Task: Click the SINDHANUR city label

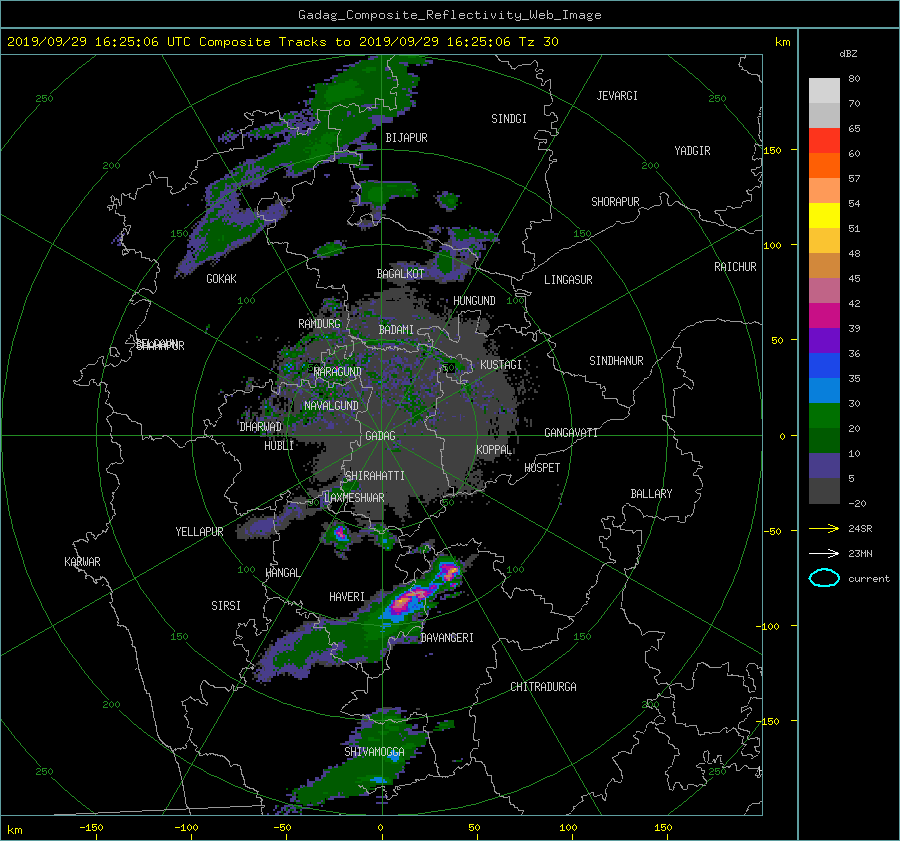Action: click(x=616, y=361)
